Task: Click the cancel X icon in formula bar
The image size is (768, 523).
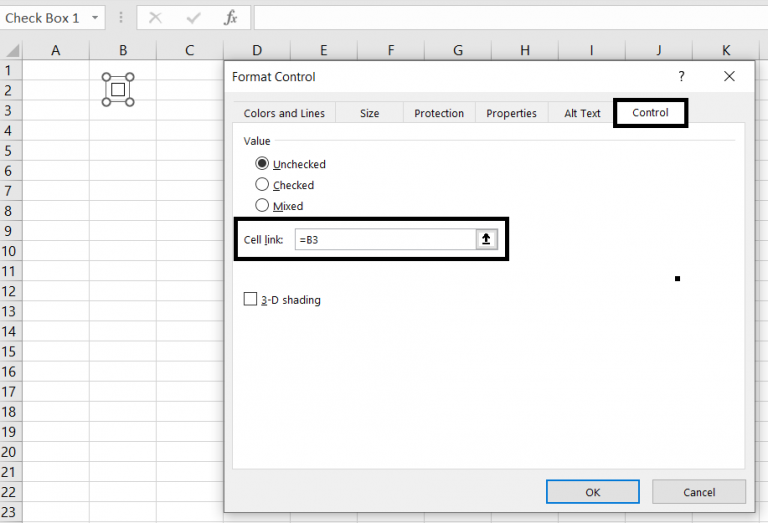Action: click(155, 18)
